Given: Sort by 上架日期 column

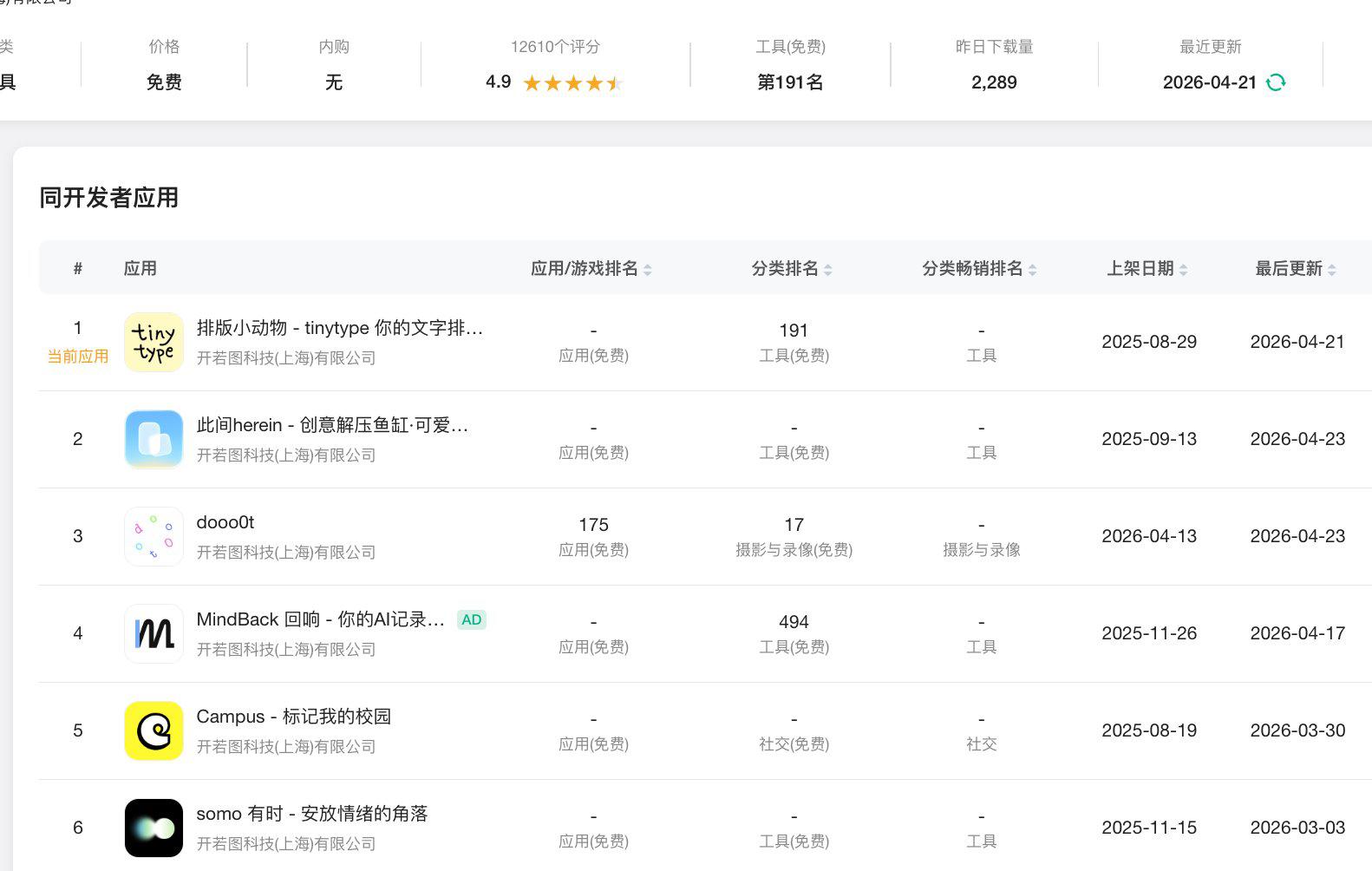Looking at the screenshot, I should 1147,269.
